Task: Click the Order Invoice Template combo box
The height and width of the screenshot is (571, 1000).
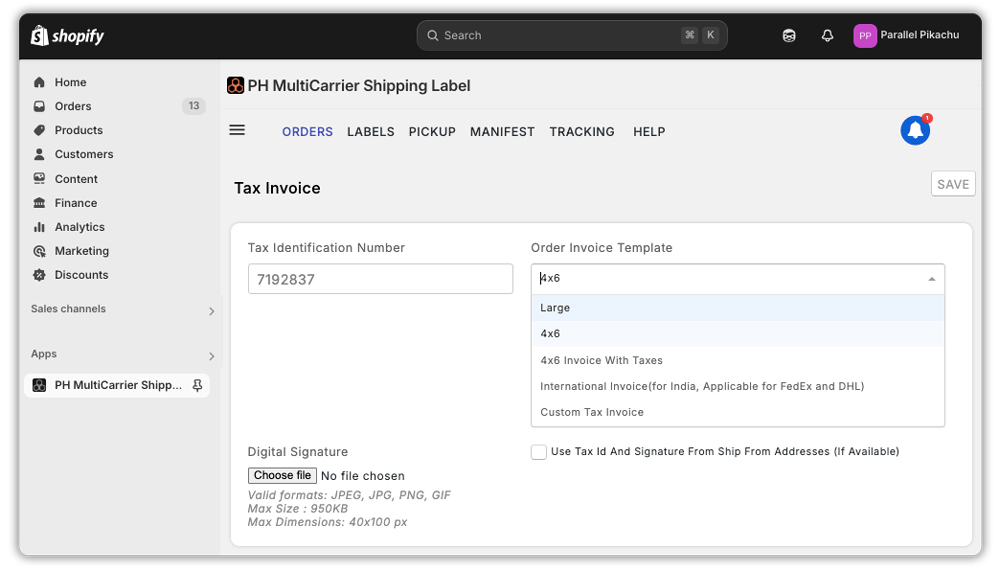Action: [738, 279]
